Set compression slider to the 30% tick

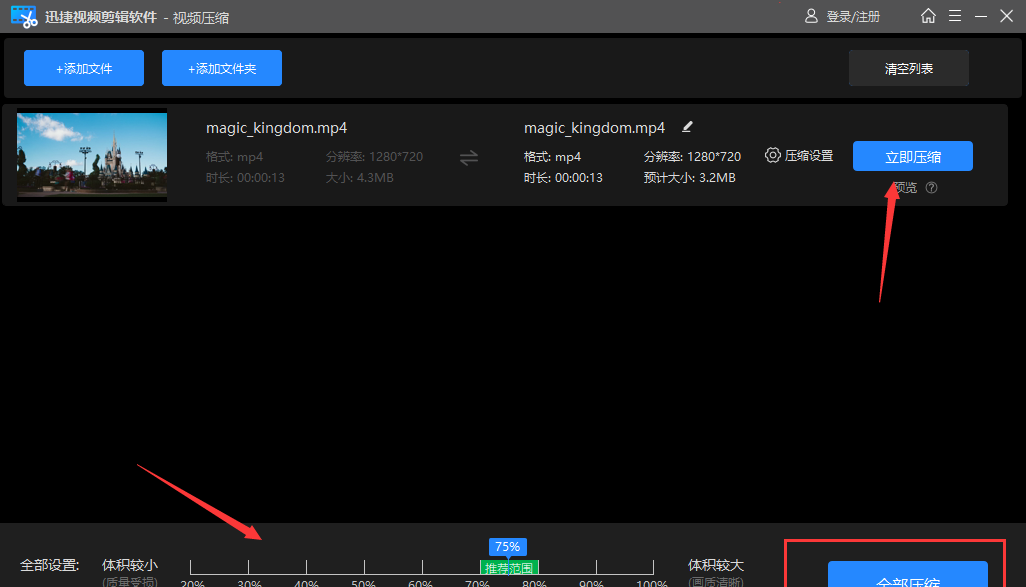point(248,567)
